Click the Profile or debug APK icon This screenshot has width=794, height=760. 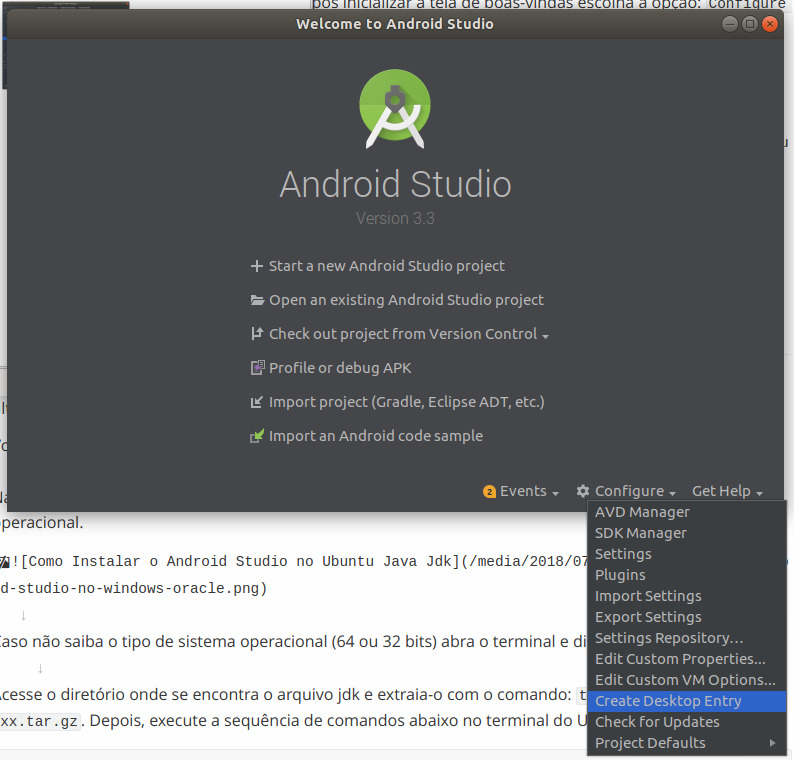click(x=257, y=368)
